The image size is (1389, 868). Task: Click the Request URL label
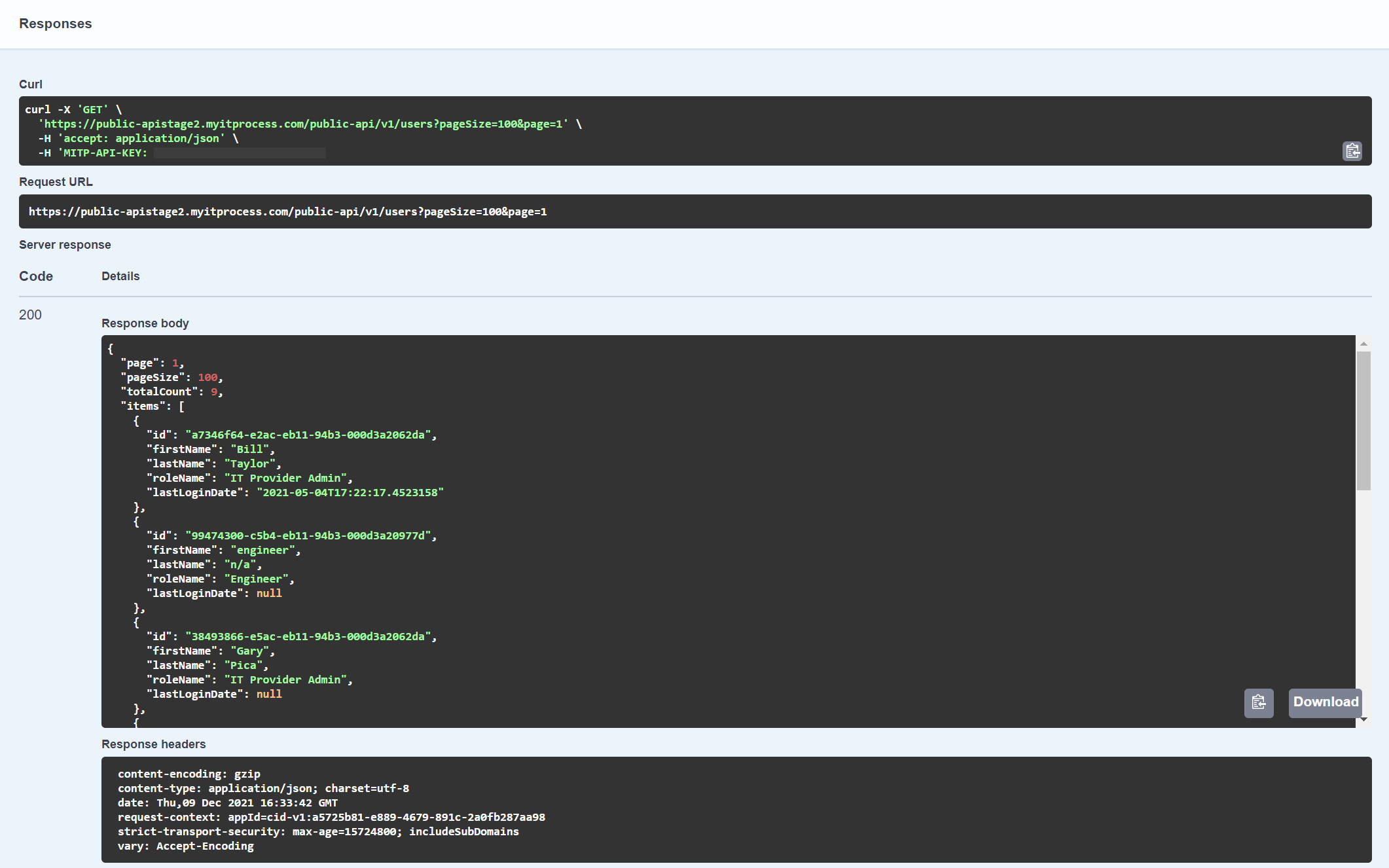tap(56, 182)
